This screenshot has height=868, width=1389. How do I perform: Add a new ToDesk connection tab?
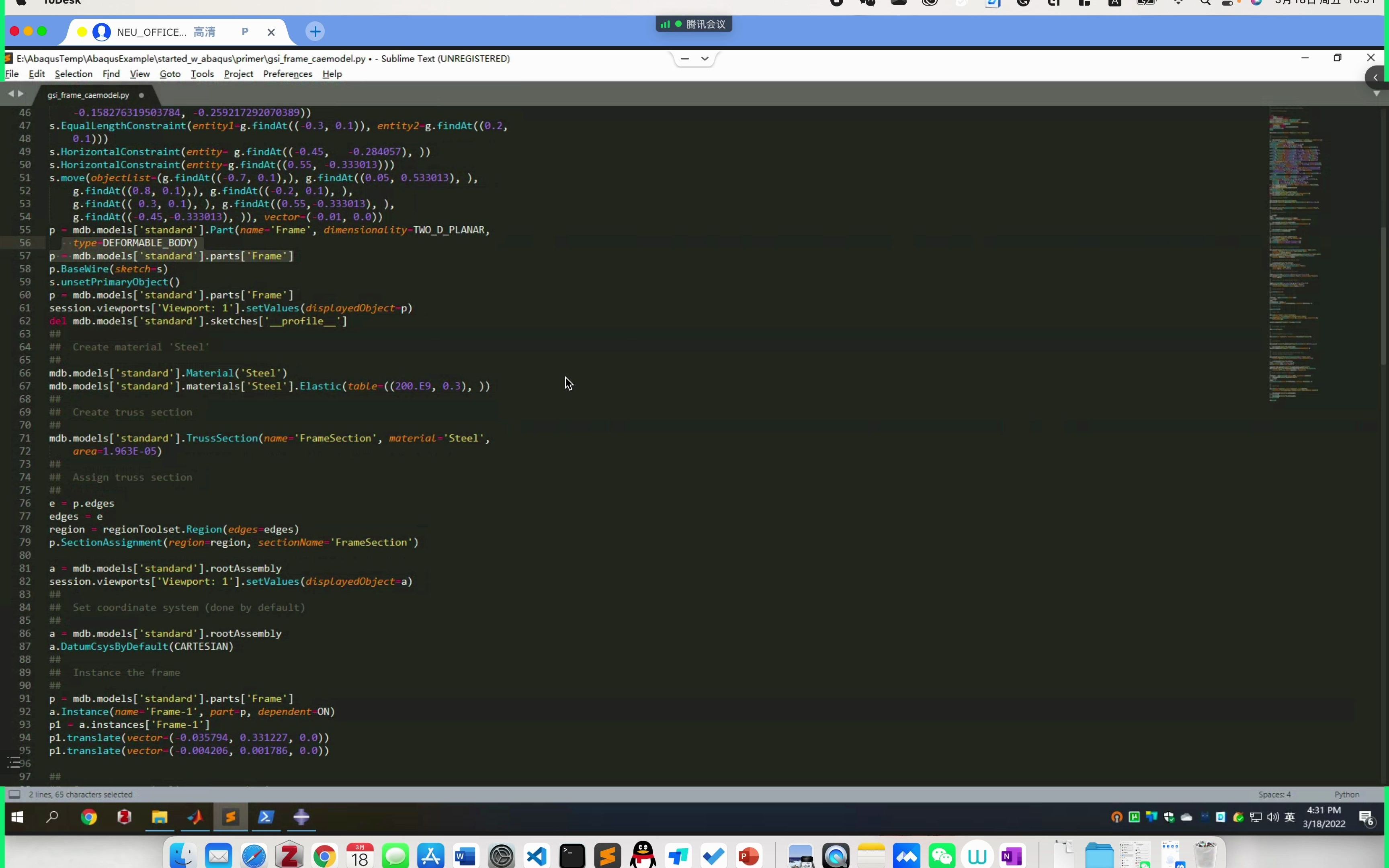[315, 32]
